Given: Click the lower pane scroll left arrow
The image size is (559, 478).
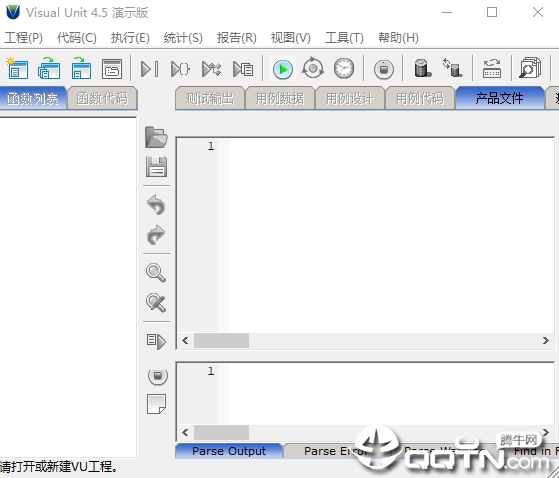Looking at the screenshot, I should pos(185,432).
